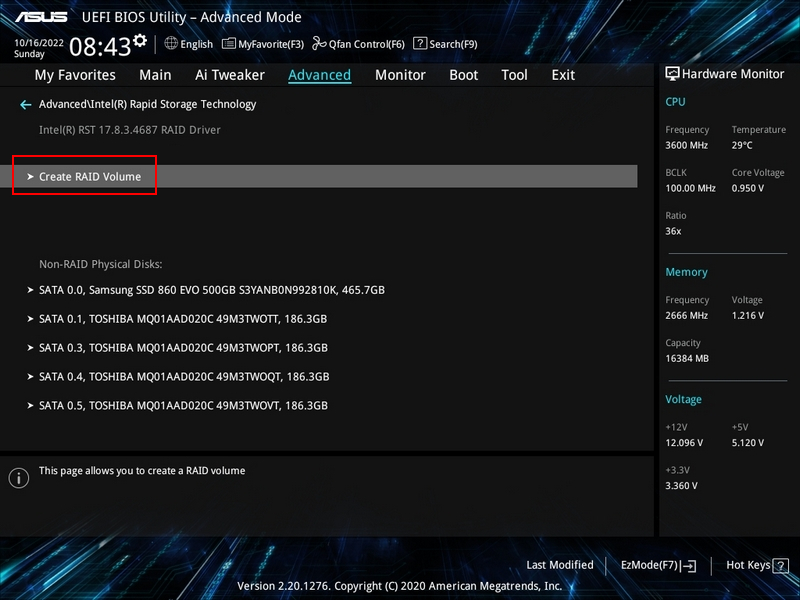This screenshot has width=800, height=600.
Task: Click the Hardware Monitor display icon
Action: click(x=672, y=74)
